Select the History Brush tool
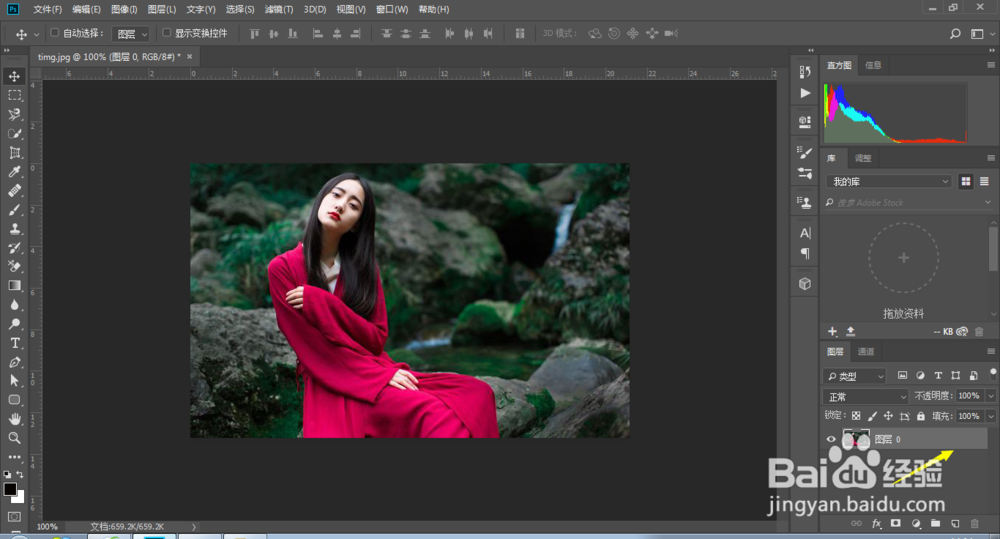Image resolution: width=1000 pixels, height=539 pixels. click(14, 247)
